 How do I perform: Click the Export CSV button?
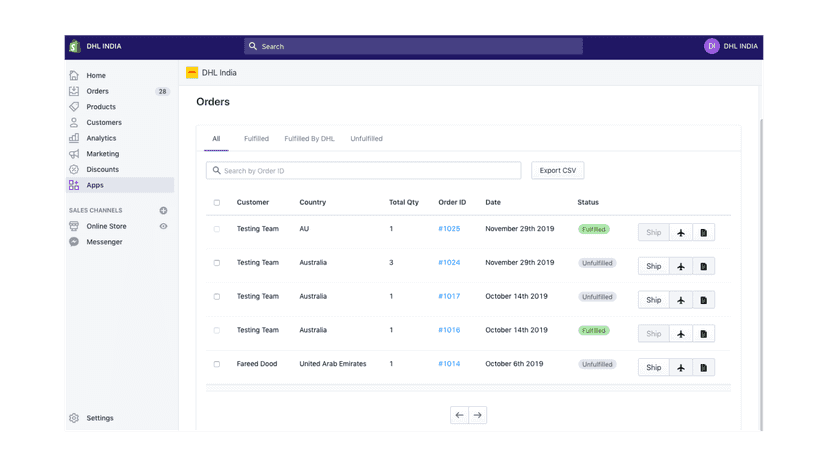[x=558, y=171]
